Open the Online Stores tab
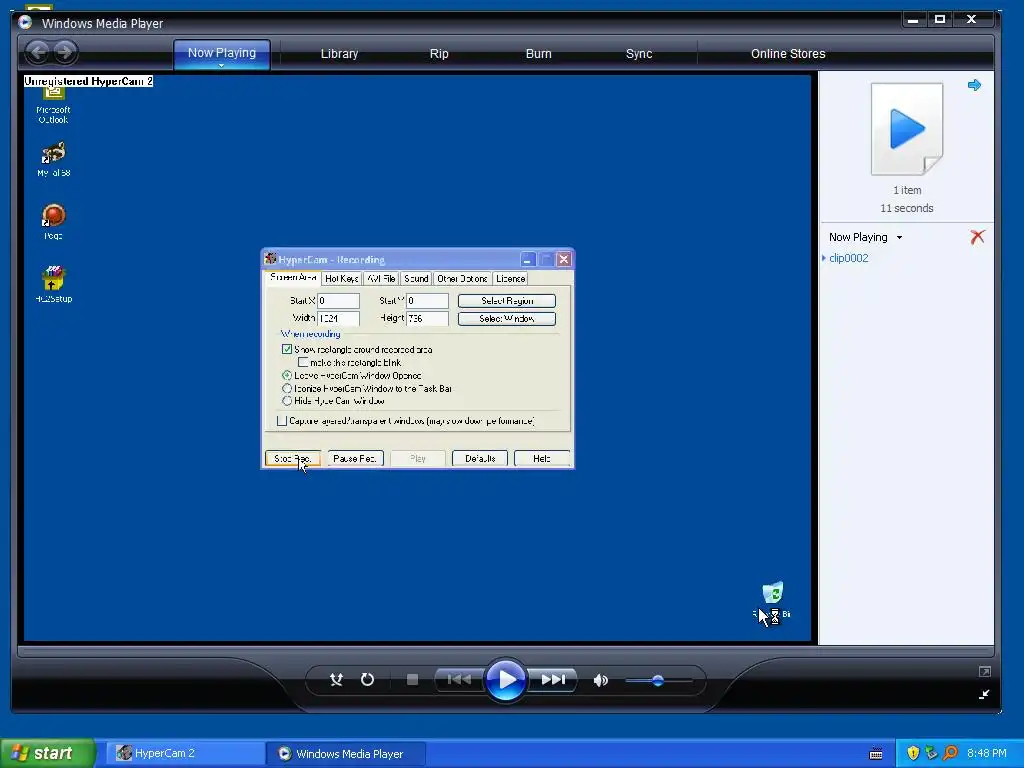Image resolution: width=1024 pixels, height=768 pixels. pyautogui.click(x=788, y=54)
